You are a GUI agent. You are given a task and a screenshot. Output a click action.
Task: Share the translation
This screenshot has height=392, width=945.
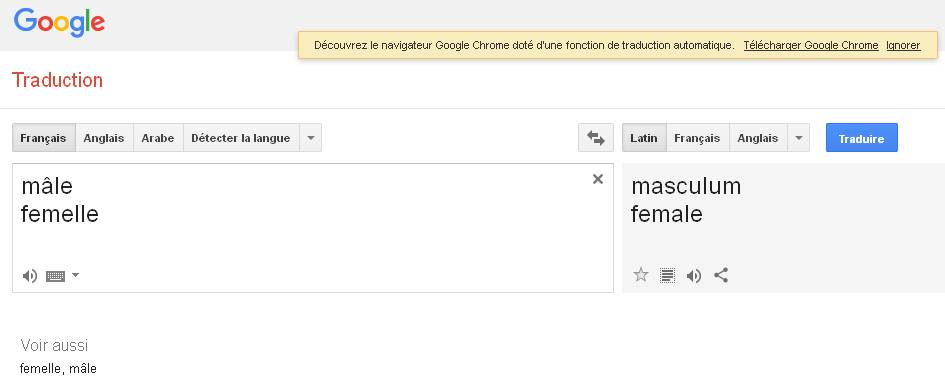[721, 276]
